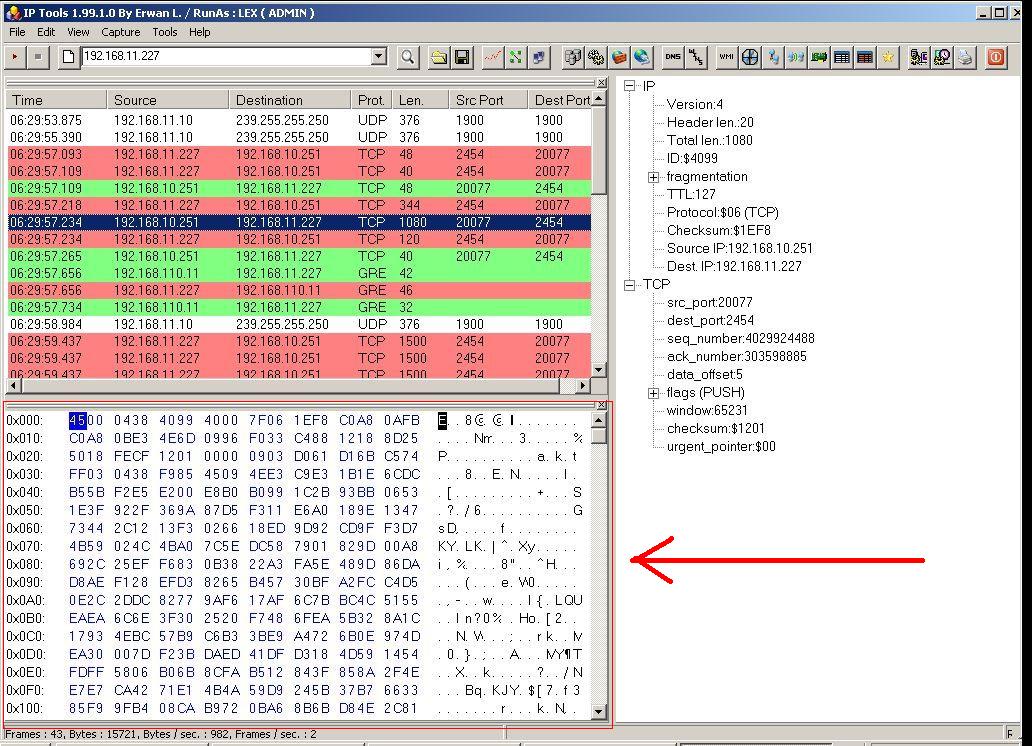
Task: Click the magnifier search icon
Action: tap(408, 57)
